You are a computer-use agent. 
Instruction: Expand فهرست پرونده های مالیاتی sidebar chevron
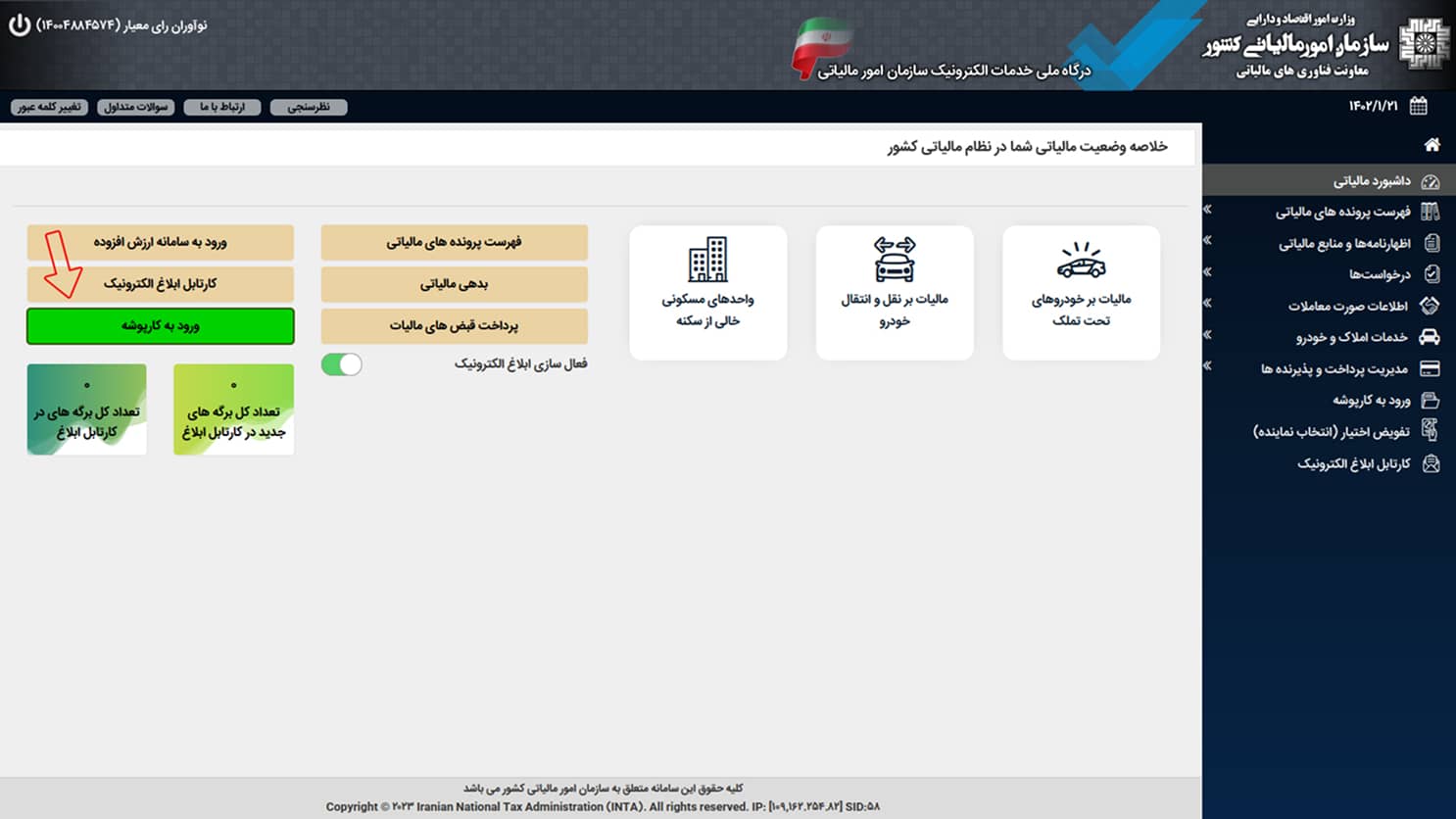pos(1208,209)
